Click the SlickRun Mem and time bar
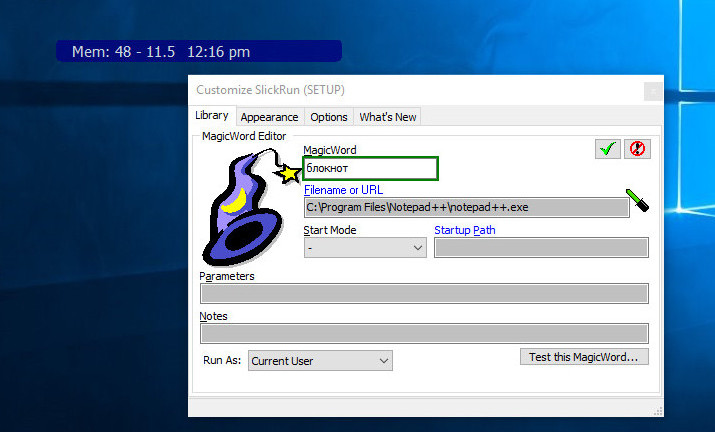This screenshot has width=715, height=432. [199, 51]
